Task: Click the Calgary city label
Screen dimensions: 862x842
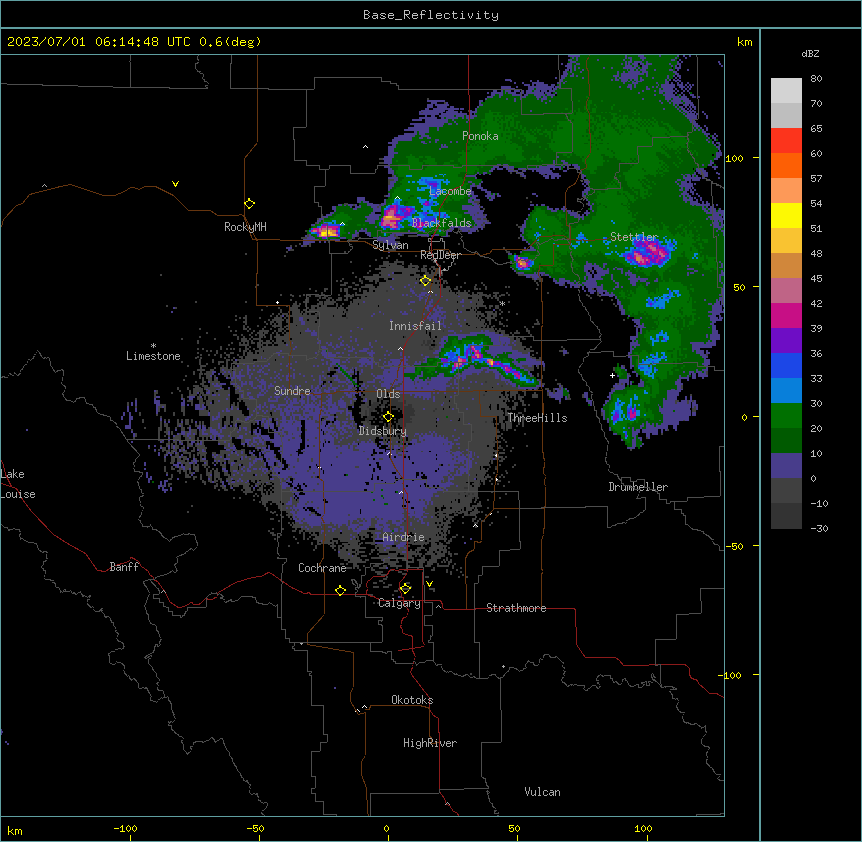Action: (x=400, y=603)
